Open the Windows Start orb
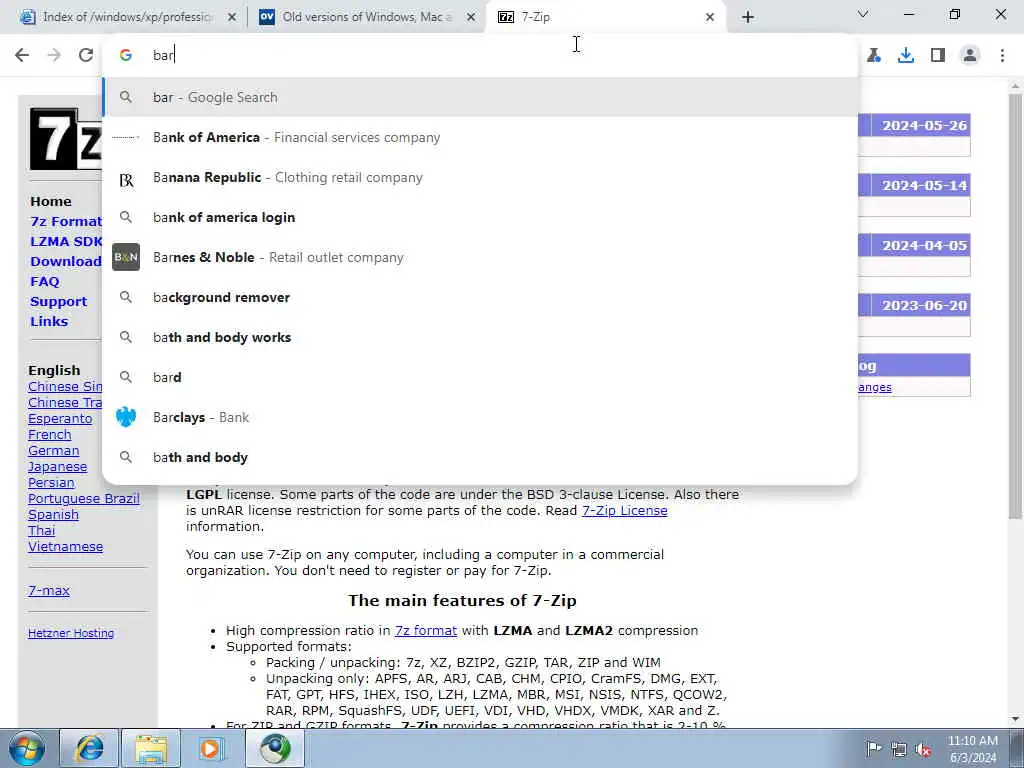The height and width of the screenshot is (768, 1024). 26,748
